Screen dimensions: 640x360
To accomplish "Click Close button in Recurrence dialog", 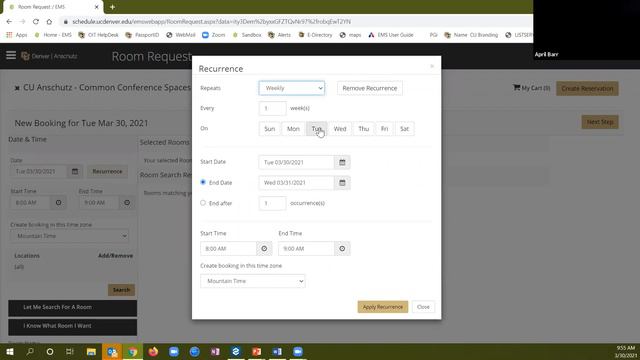I will [x=423, y=307].
